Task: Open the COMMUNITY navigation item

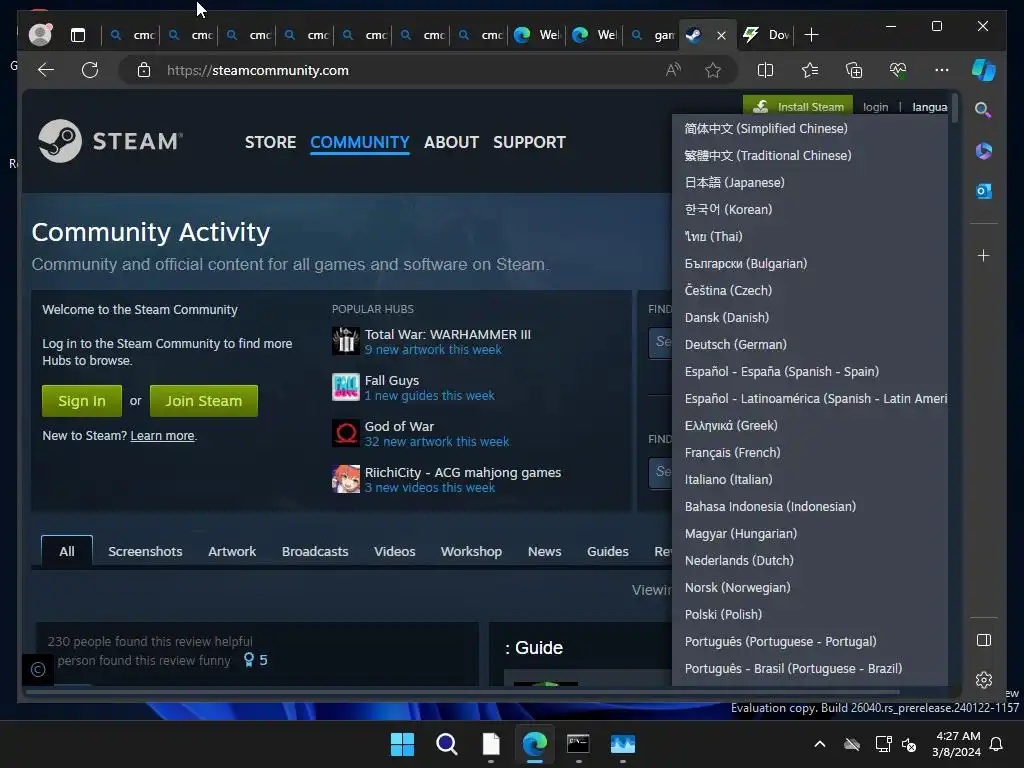Action: point(360,142)
